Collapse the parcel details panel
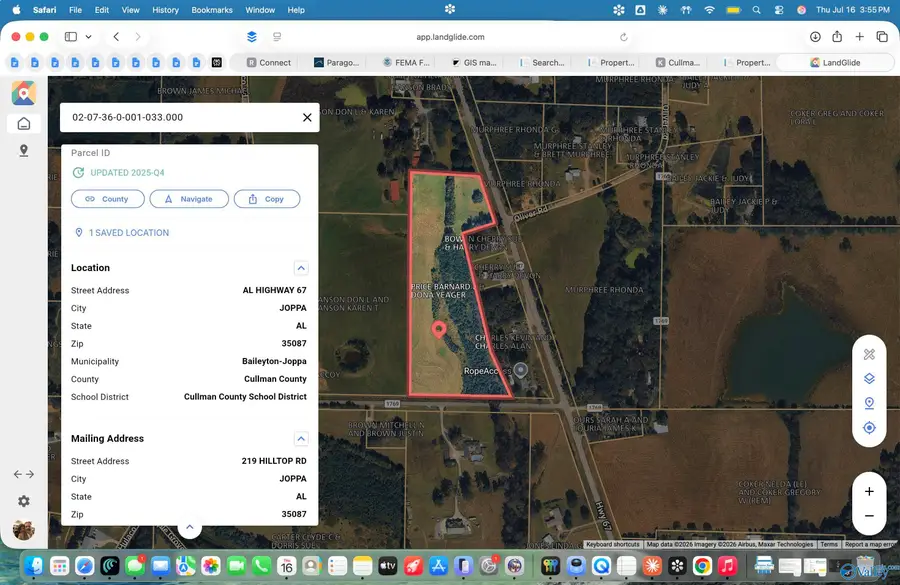 click(190, 526)
